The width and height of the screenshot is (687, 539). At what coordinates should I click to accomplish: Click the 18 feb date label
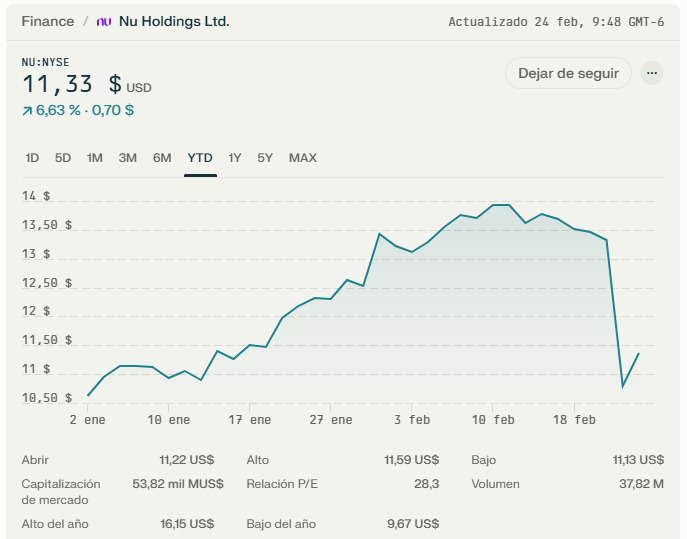coord(574,420)
